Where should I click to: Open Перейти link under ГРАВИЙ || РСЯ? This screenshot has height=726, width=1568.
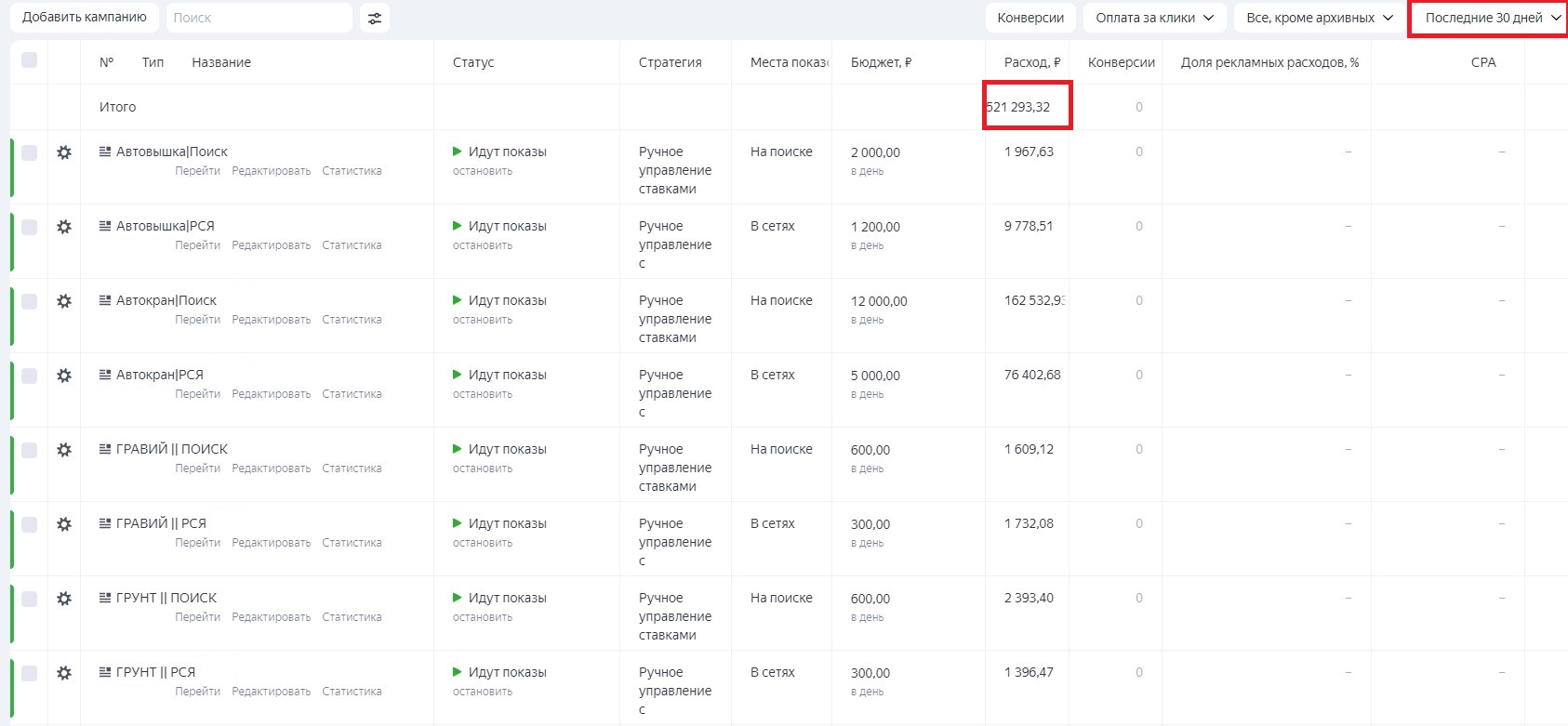coord(198,543)
